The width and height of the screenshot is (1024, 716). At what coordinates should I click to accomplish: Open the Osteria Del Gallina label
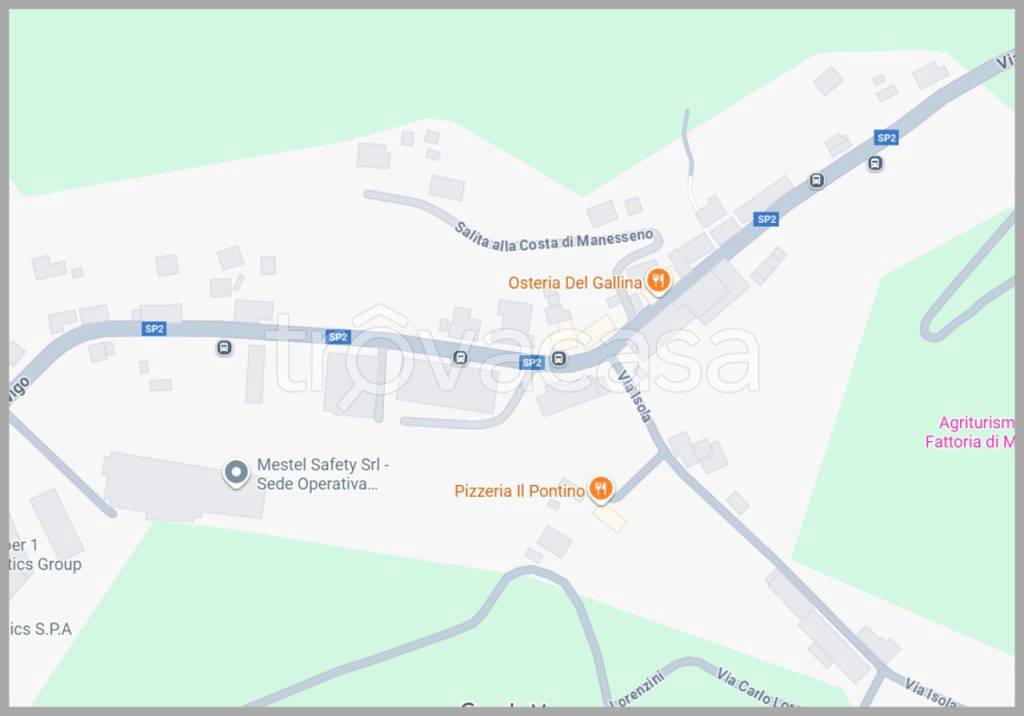(575, 283)
